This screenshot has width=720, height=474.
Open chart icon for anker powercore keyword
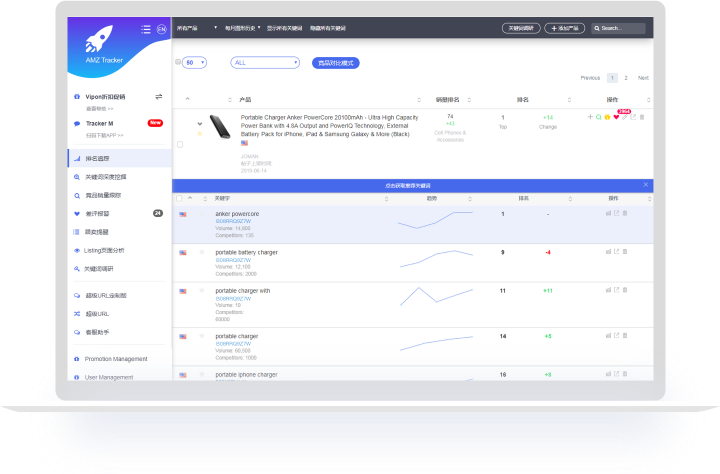607,213
